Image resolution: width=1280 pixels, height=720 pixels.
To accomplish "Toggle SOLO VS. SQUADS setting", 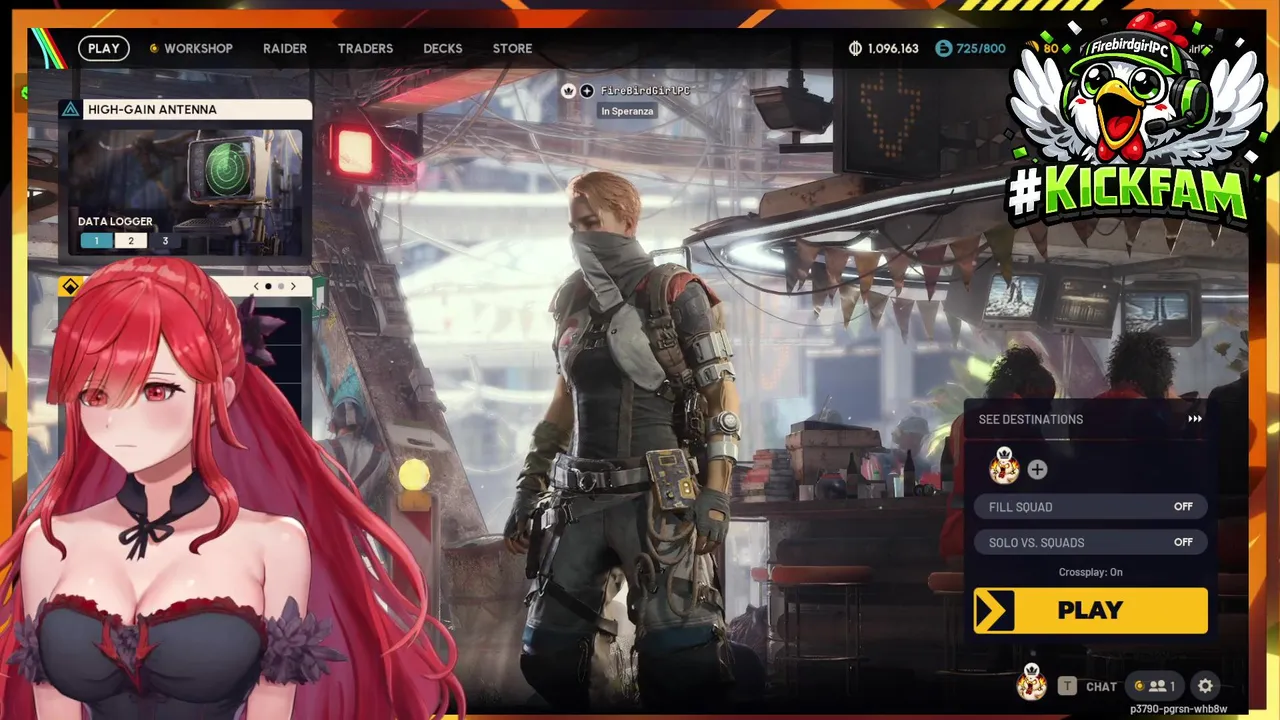I will point(1090,542).
